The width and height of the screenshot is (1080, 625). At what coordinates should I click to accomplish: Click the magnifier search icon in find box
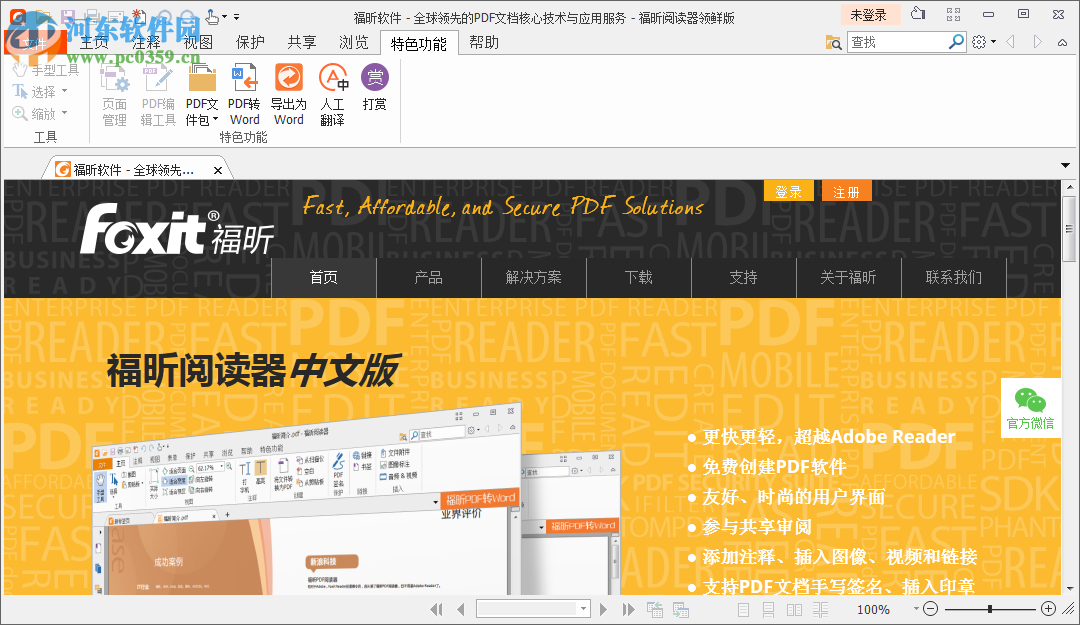point(956,42)
